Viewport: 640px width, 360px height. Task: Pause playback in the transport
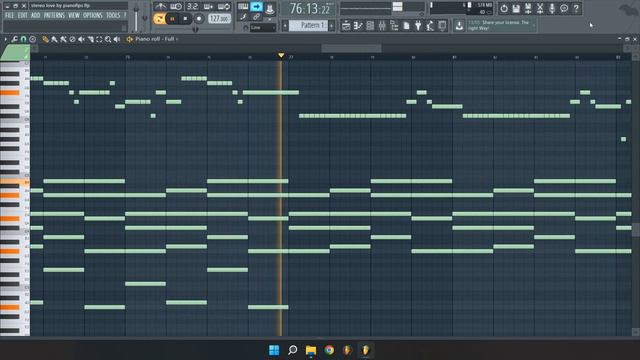[x=172, y=19]
